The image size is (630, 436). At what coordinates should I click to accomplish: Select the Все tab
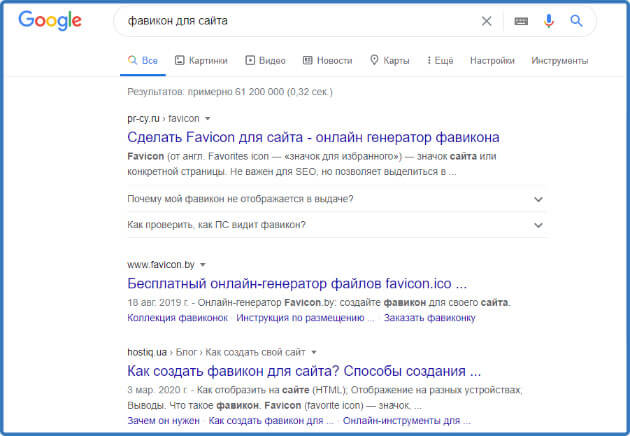143,61
